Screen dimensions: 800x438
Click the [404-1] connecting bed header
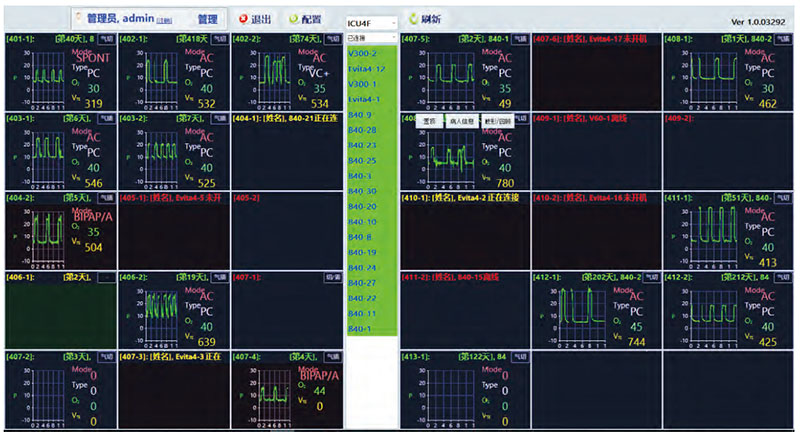[287, 118]
